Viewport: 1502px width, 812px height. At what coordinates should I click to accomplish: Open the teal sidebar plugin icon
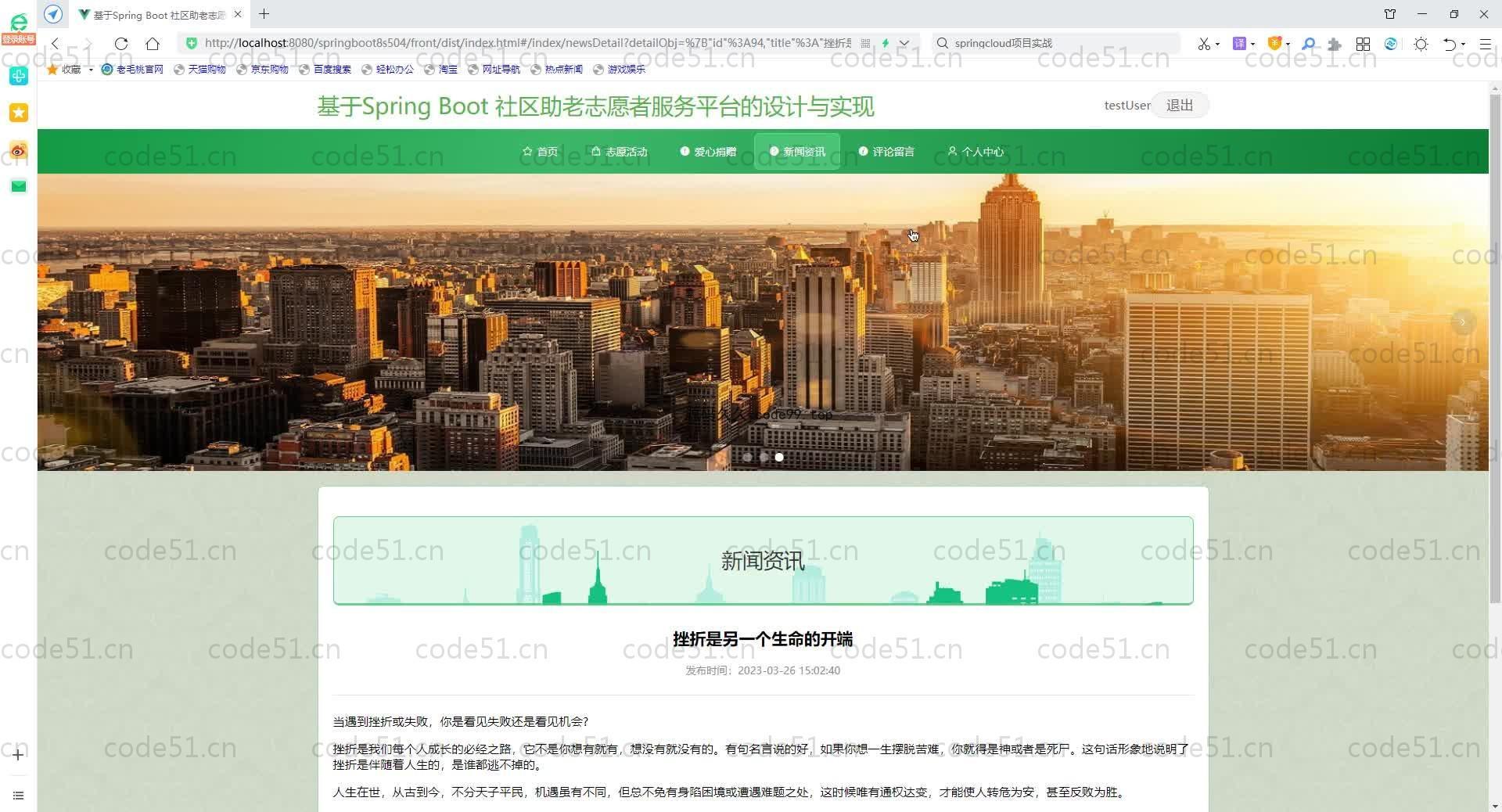[x=19, y=75]
